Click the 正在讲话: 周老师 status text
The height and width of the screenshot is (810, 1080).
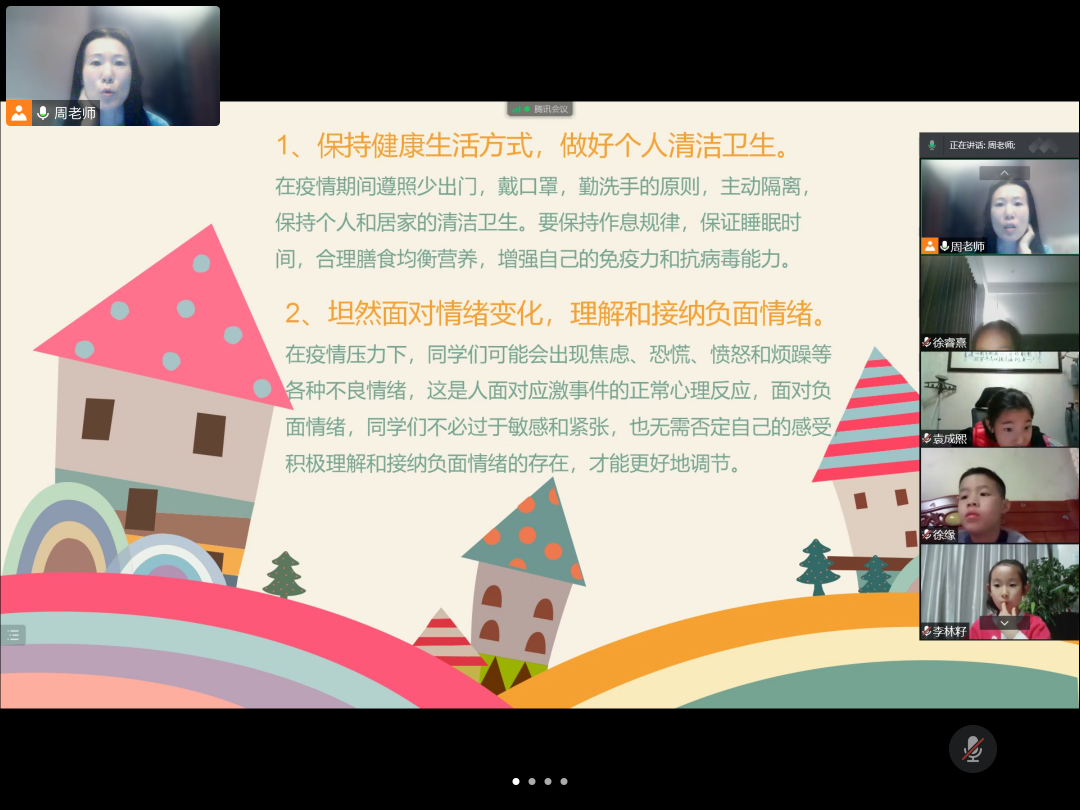[982, 145]
